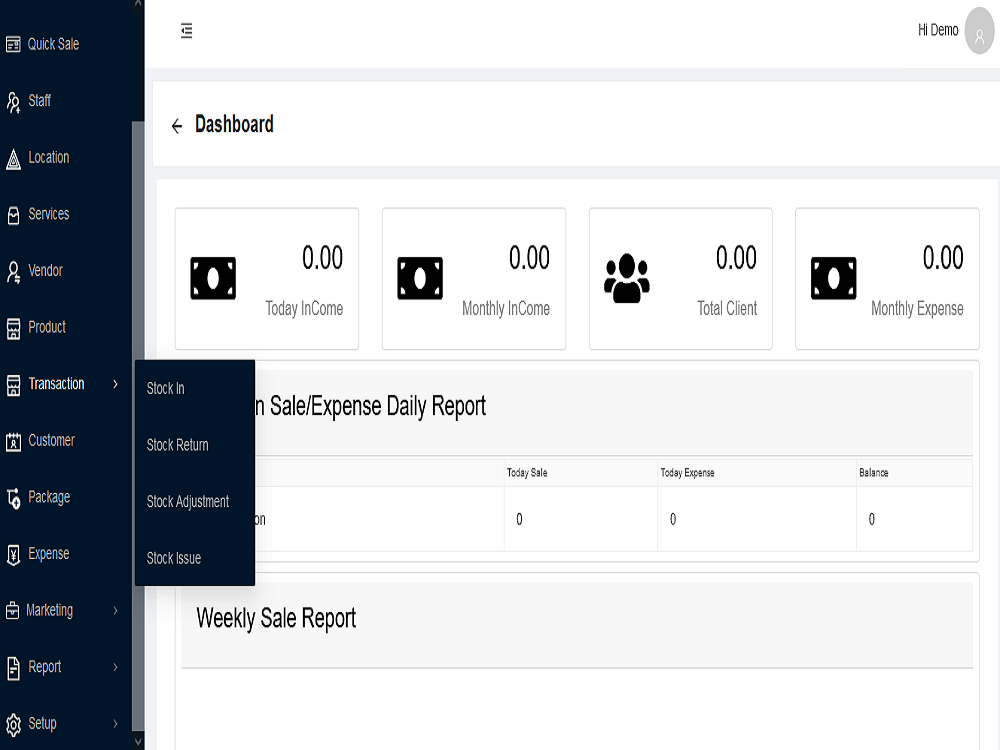The height and width of the screenshot is (750, 1000).
Task: Expand the Setup submenu chevron
Action: 115,724
